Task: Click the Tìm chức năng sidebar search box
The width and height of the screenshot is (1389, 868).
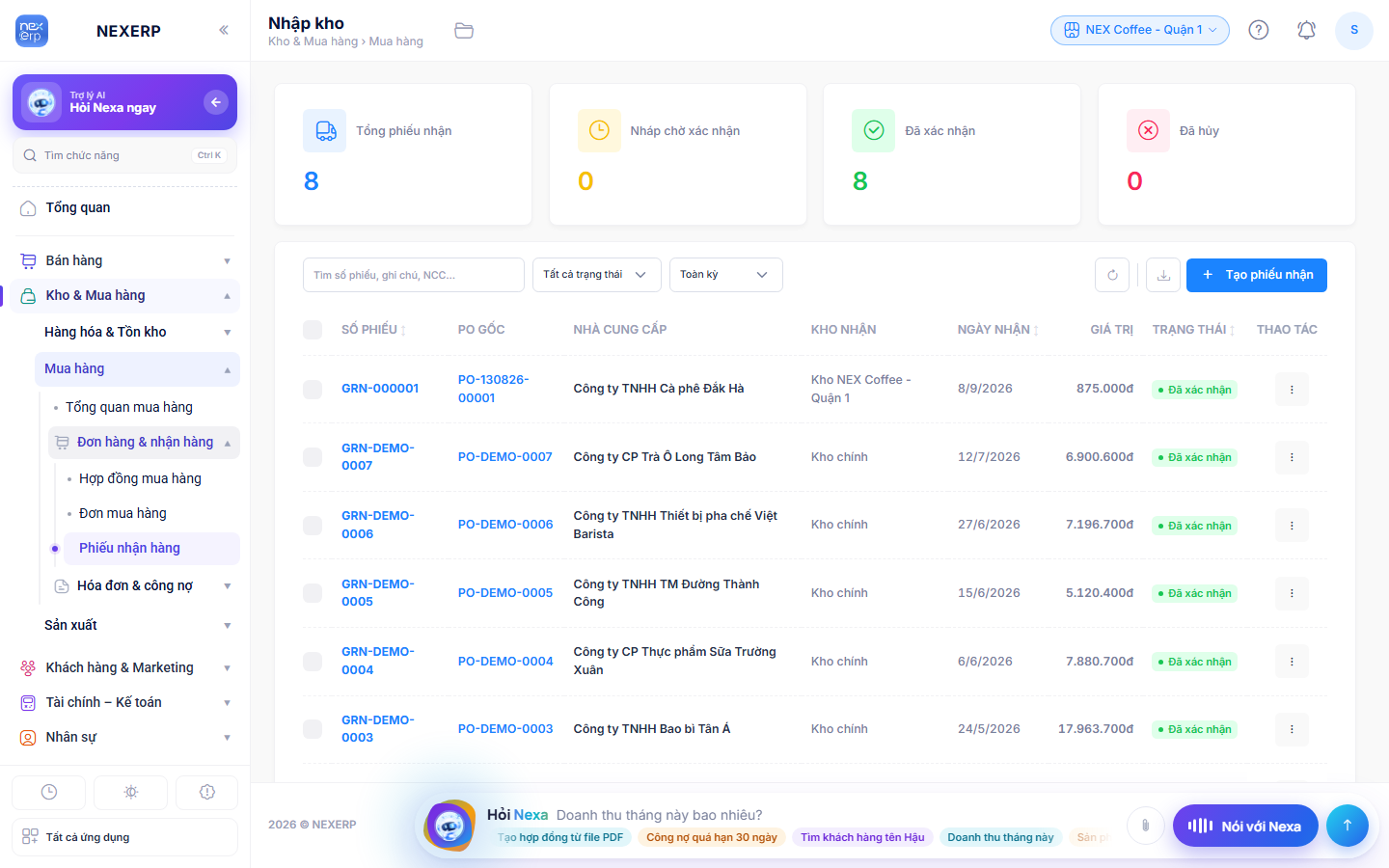Action: pyautogui.click(x=124, y=155)
